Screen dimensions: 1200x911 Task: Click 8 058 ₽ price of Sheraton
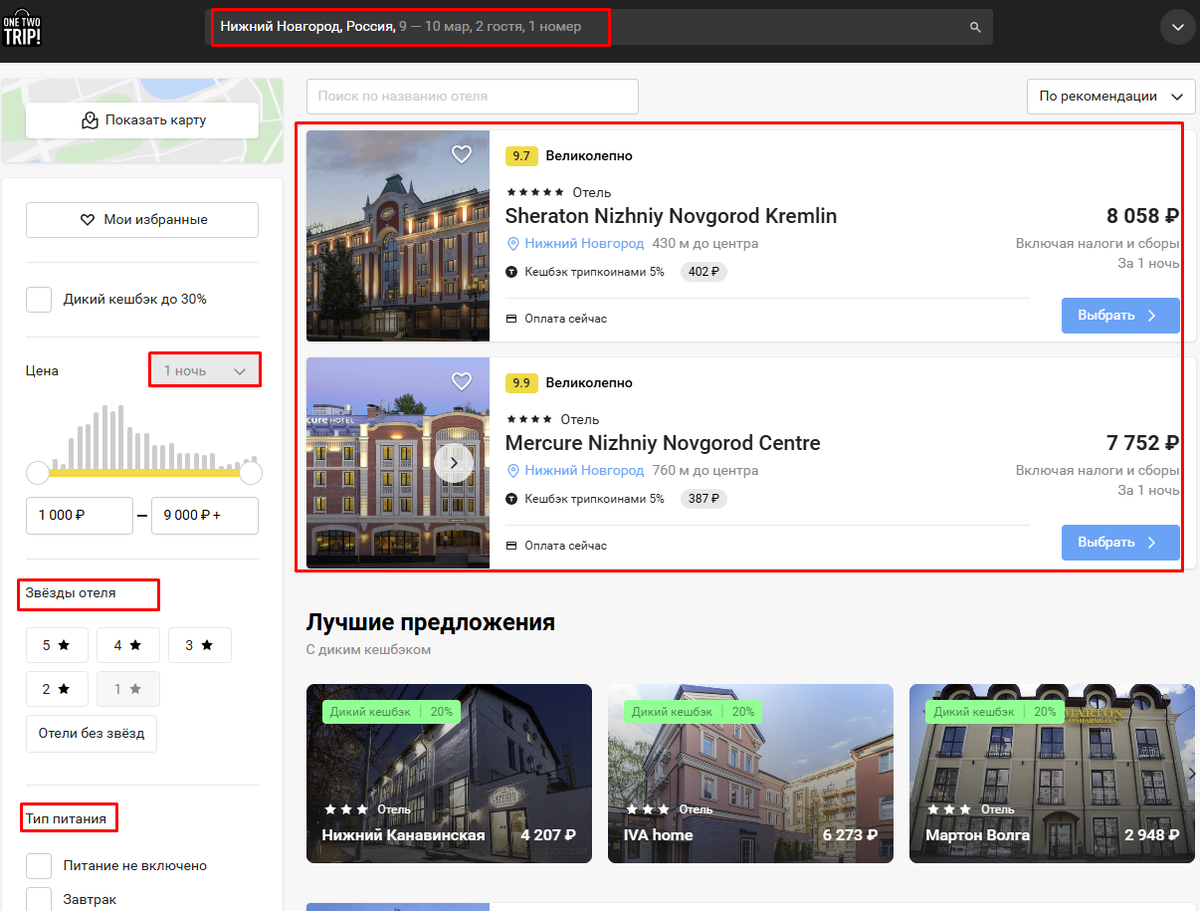pos(1143,216)
